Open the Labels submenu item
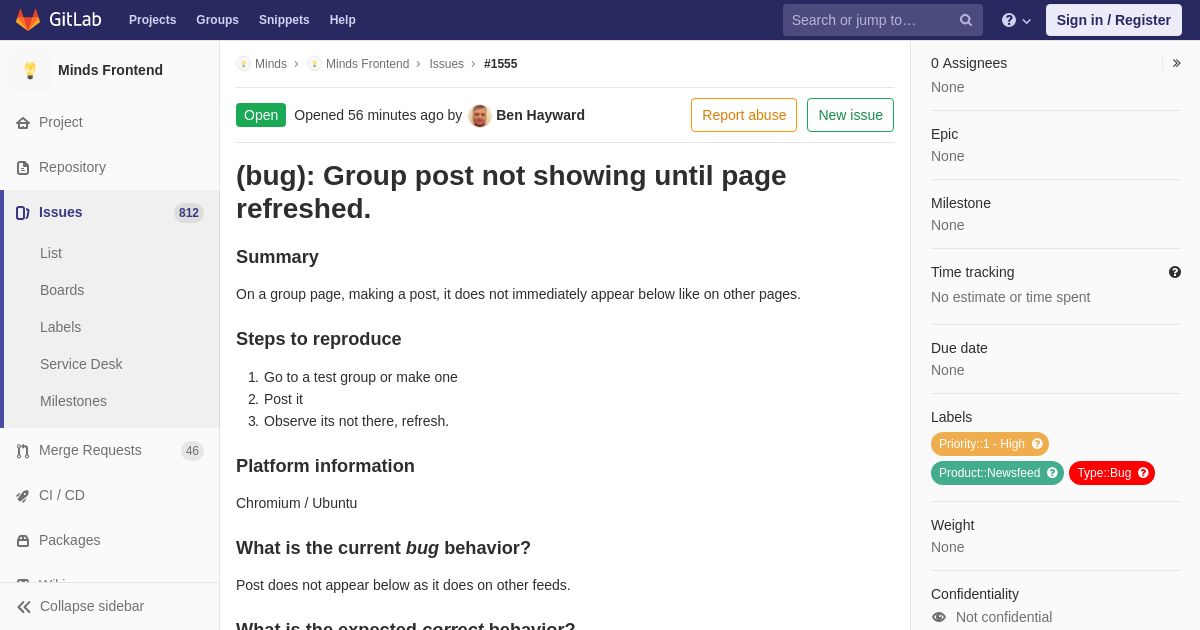Viewport: 1200px width, 630px height. pos(60,327)
